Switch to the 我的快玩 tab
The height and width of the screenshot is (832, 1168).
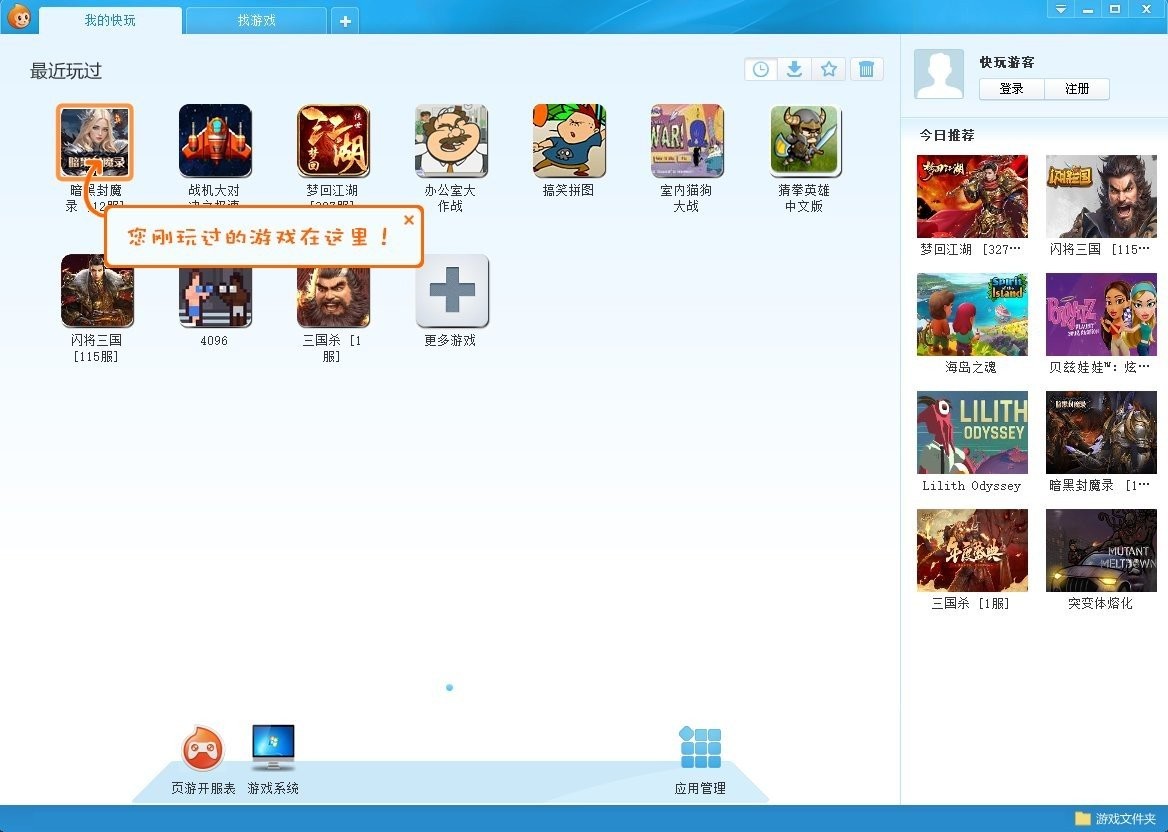pos(110,20)
